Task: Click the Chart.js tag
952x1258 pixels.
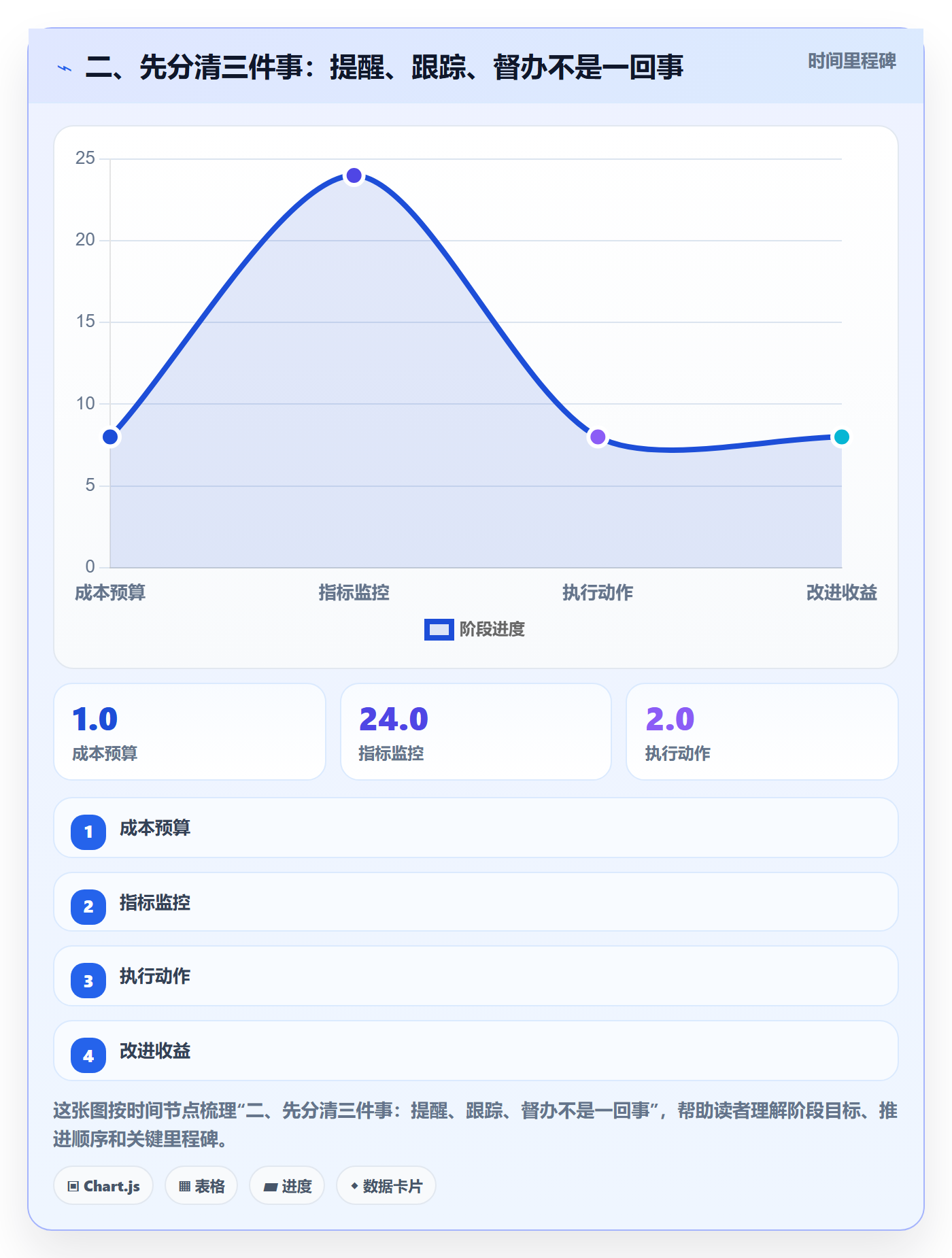Action: (x=103, y=1186)
